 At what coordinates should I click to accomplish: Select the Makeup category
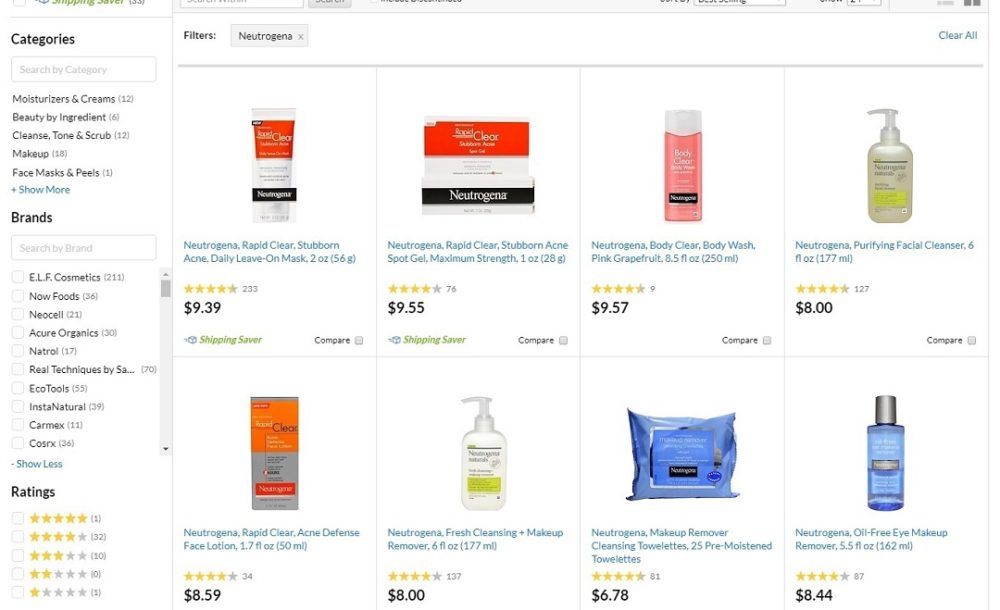pyautogui.click(x=30, y=154)
